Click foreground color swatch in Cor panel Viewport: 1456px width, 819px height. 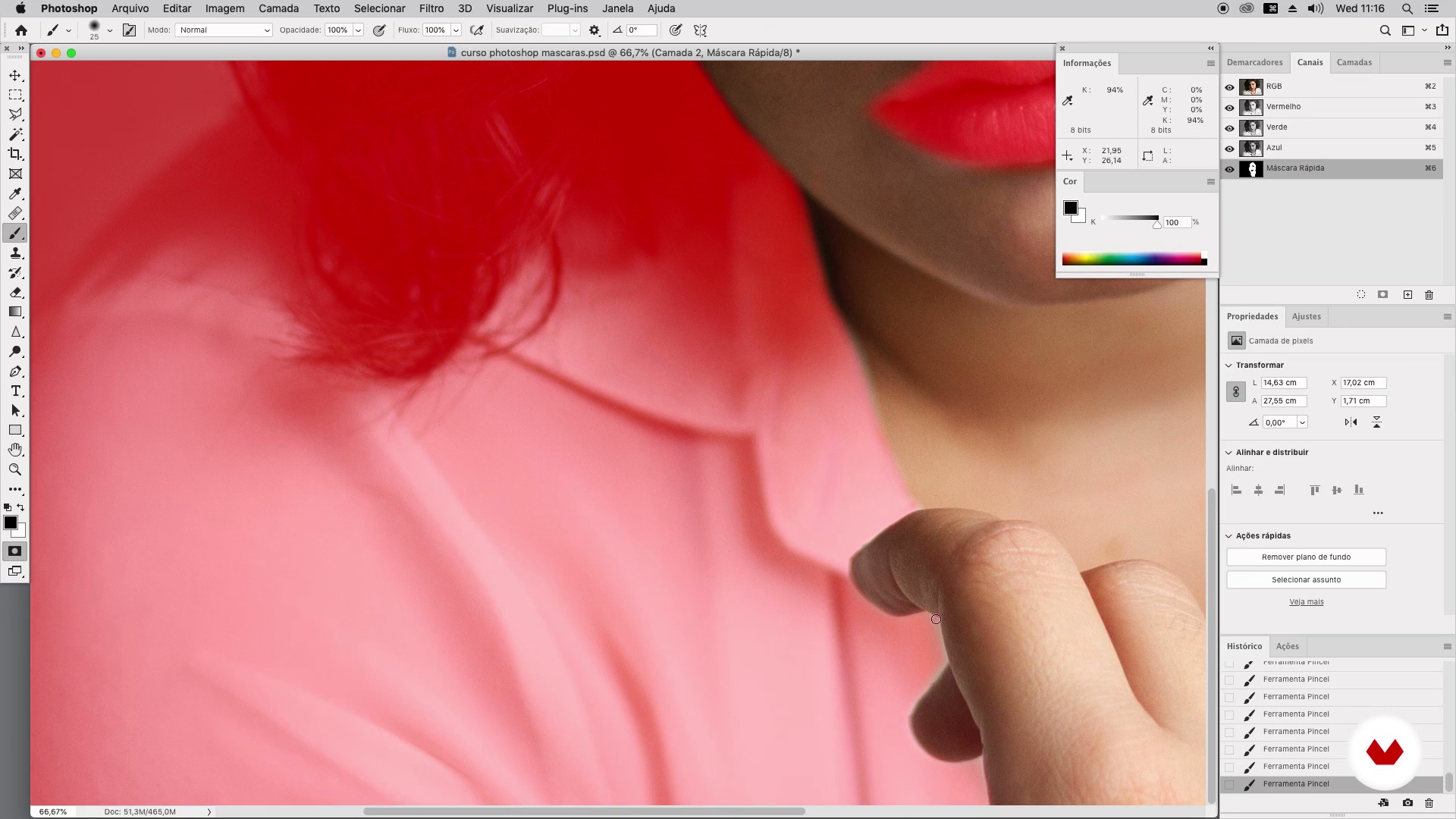pos(1070,208)
